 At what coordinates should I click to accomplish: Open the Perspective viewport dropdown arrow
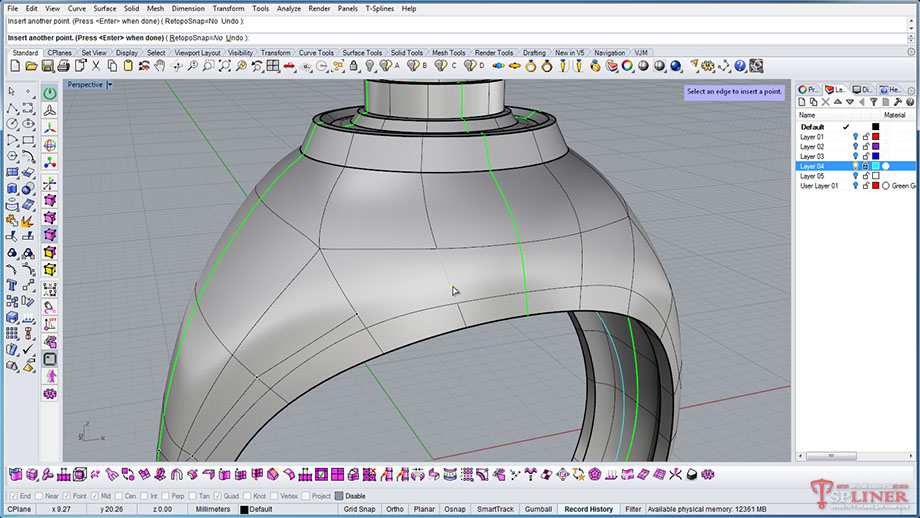(110, 85)
